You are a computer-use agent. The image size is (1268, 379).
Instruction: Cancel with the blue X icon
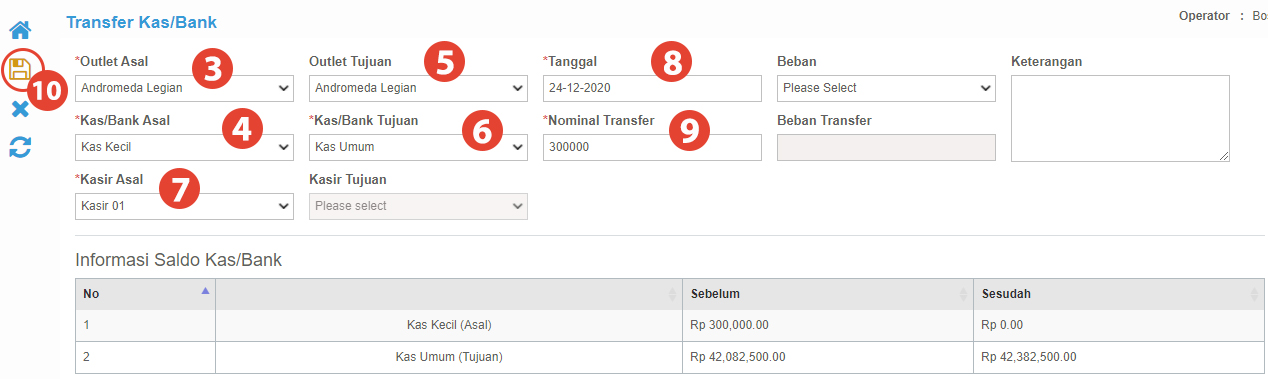click(x=20, y=108)
